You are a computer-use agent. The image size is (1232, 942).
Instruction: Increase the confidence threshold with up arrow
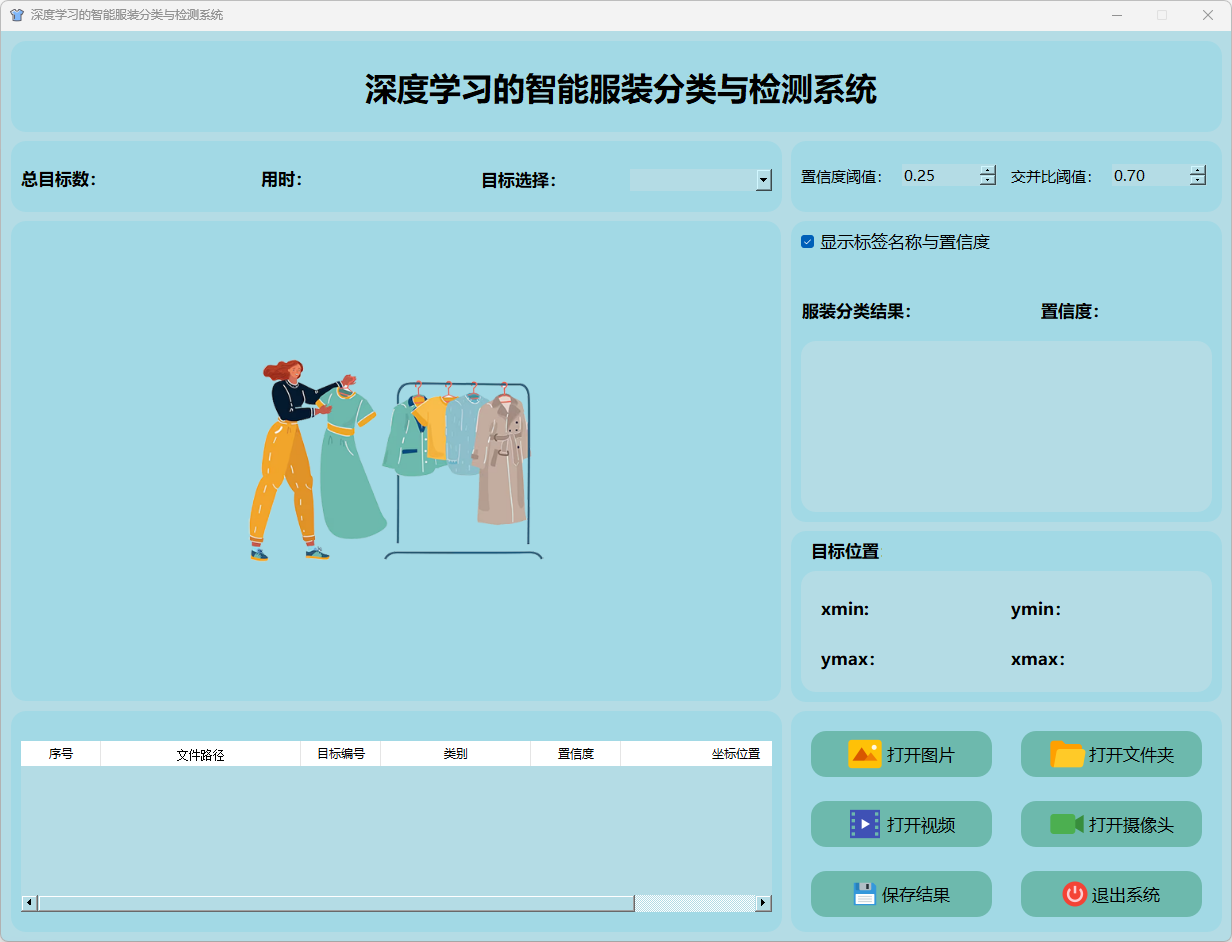988,170
